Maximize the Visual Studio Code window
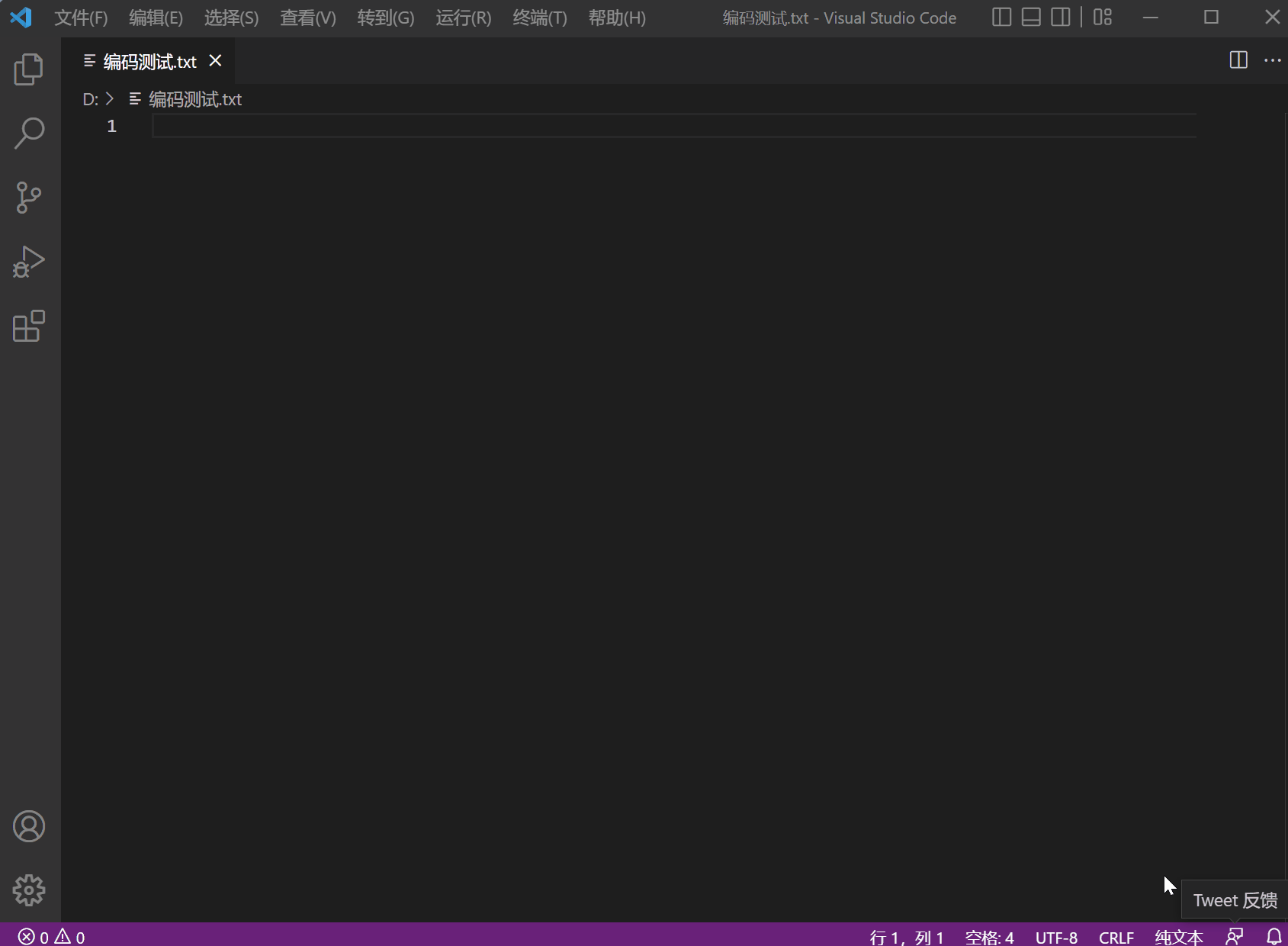 pyautogui.click(x=1211, y=17)
